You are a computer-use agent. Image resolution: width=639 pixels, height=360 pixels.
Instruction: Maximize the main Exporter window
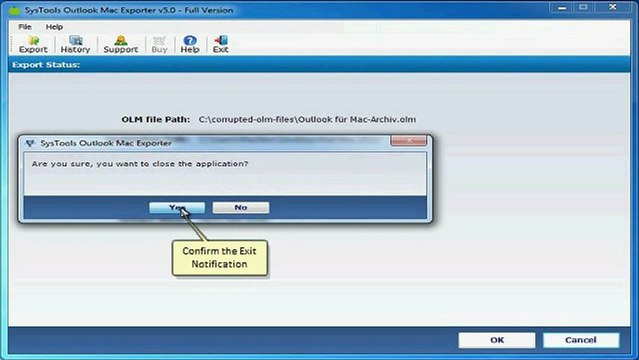(584, 7)
